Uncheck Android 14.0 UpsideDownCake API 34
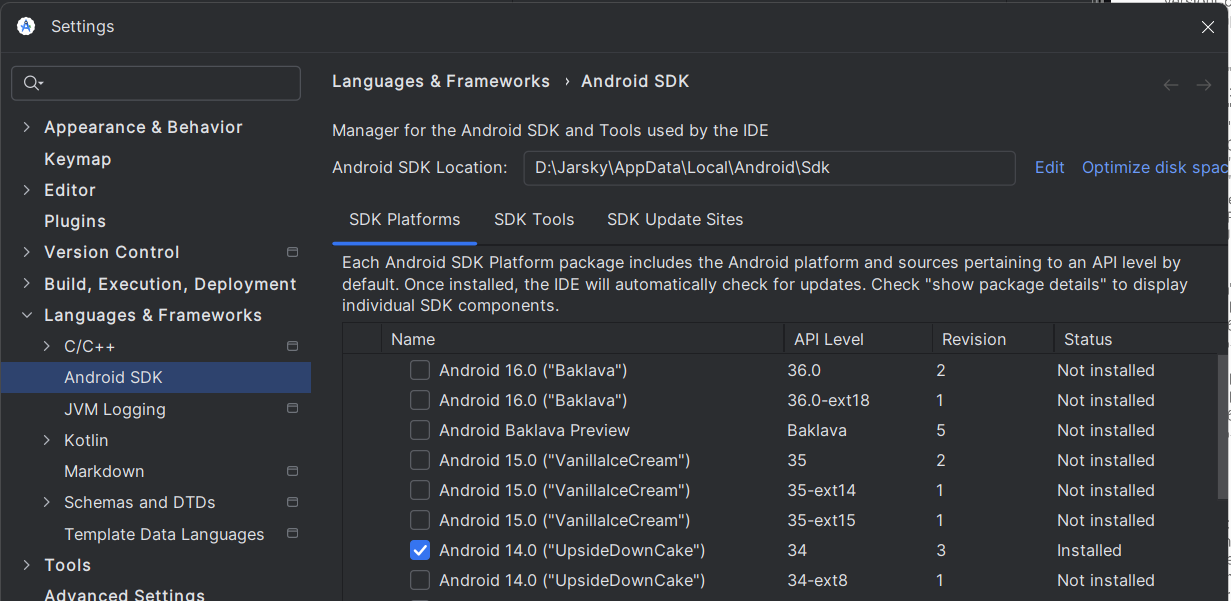Image resolution: width=1231 pixels, height=601 pixels. click(x=420, y=550)
